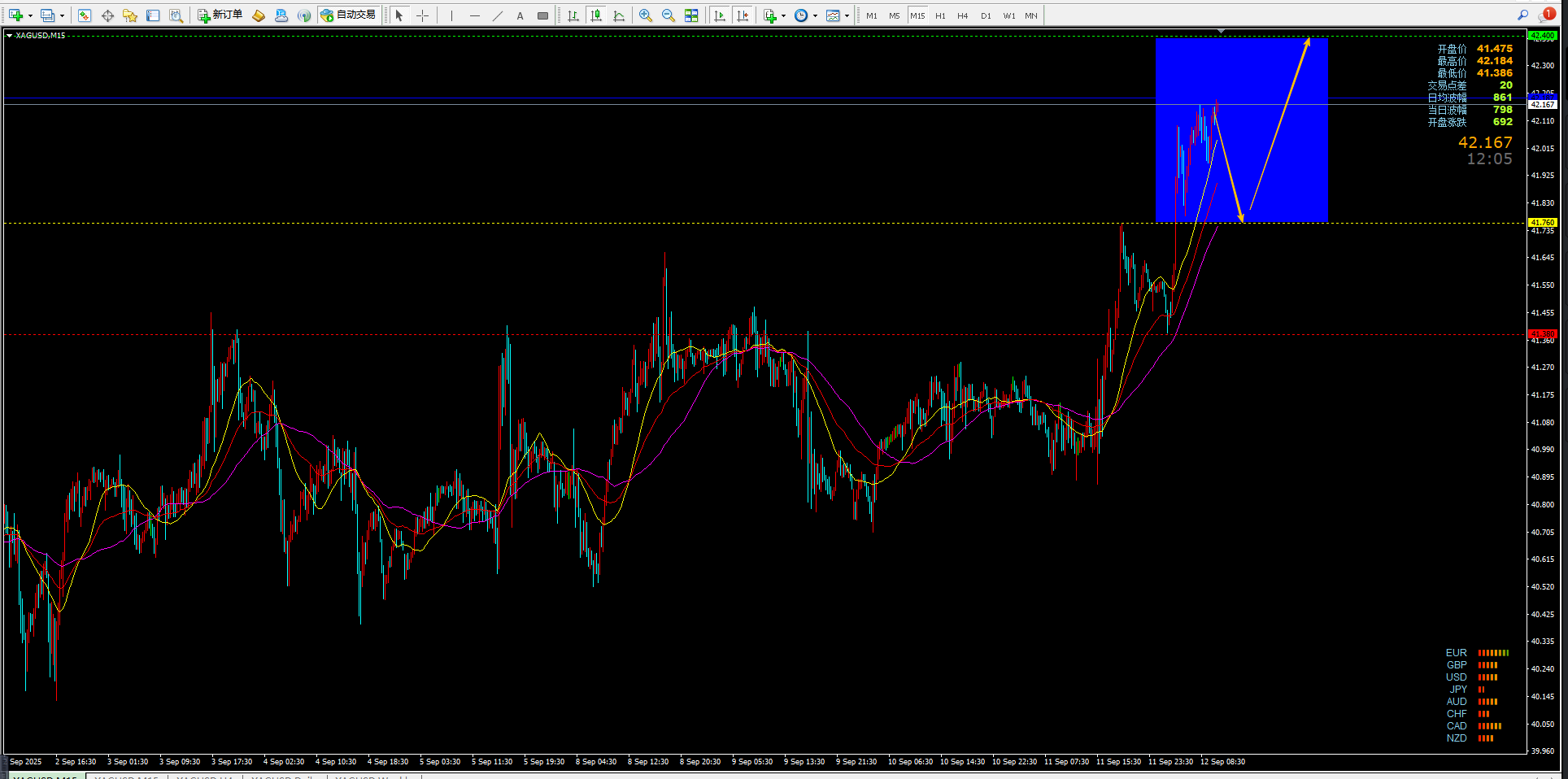Zoom out on the chart

click(x=669, y=15)
